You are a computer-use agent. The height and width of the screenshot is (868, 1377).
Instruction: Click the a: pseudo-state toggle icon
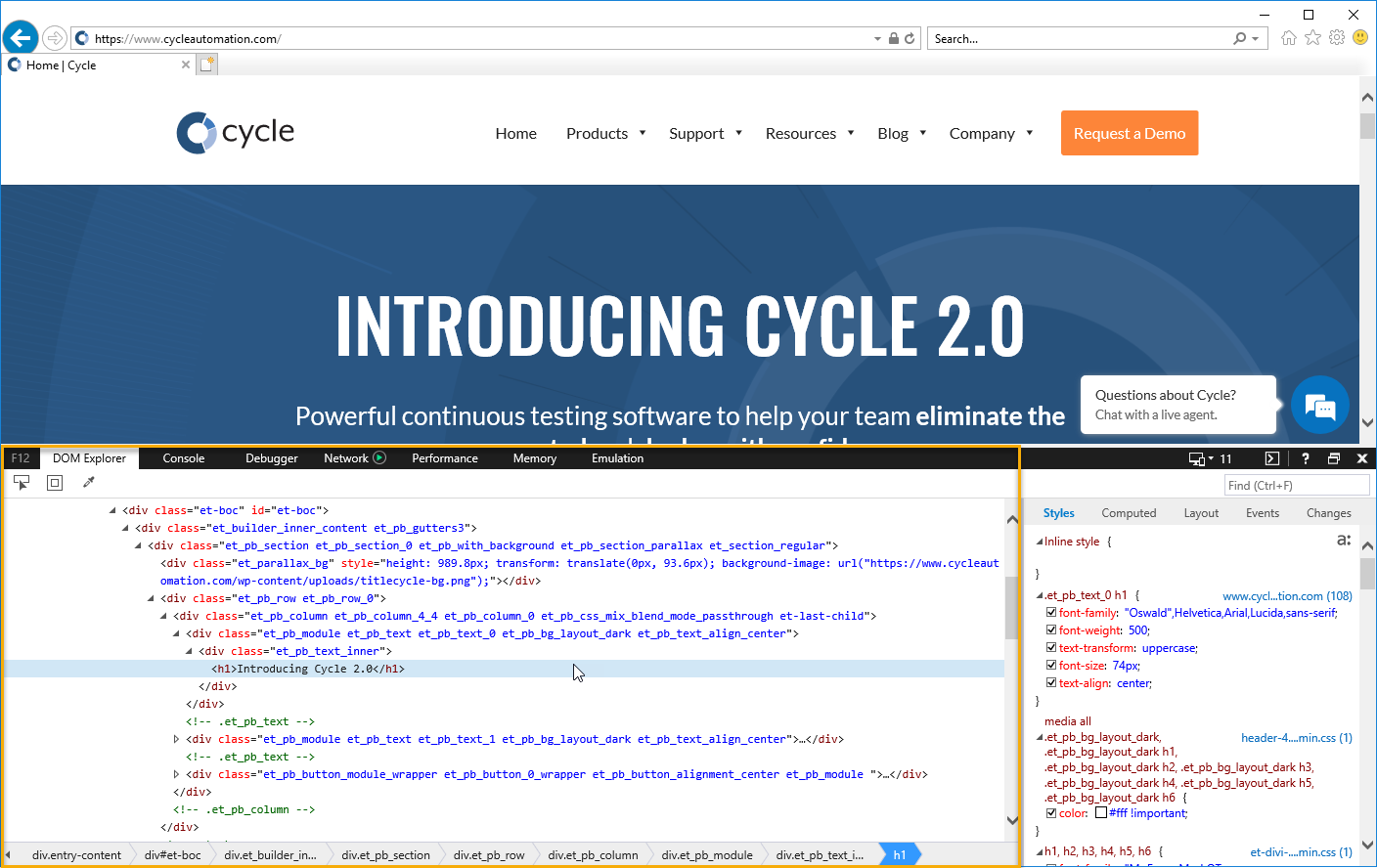click(1344, 541)
